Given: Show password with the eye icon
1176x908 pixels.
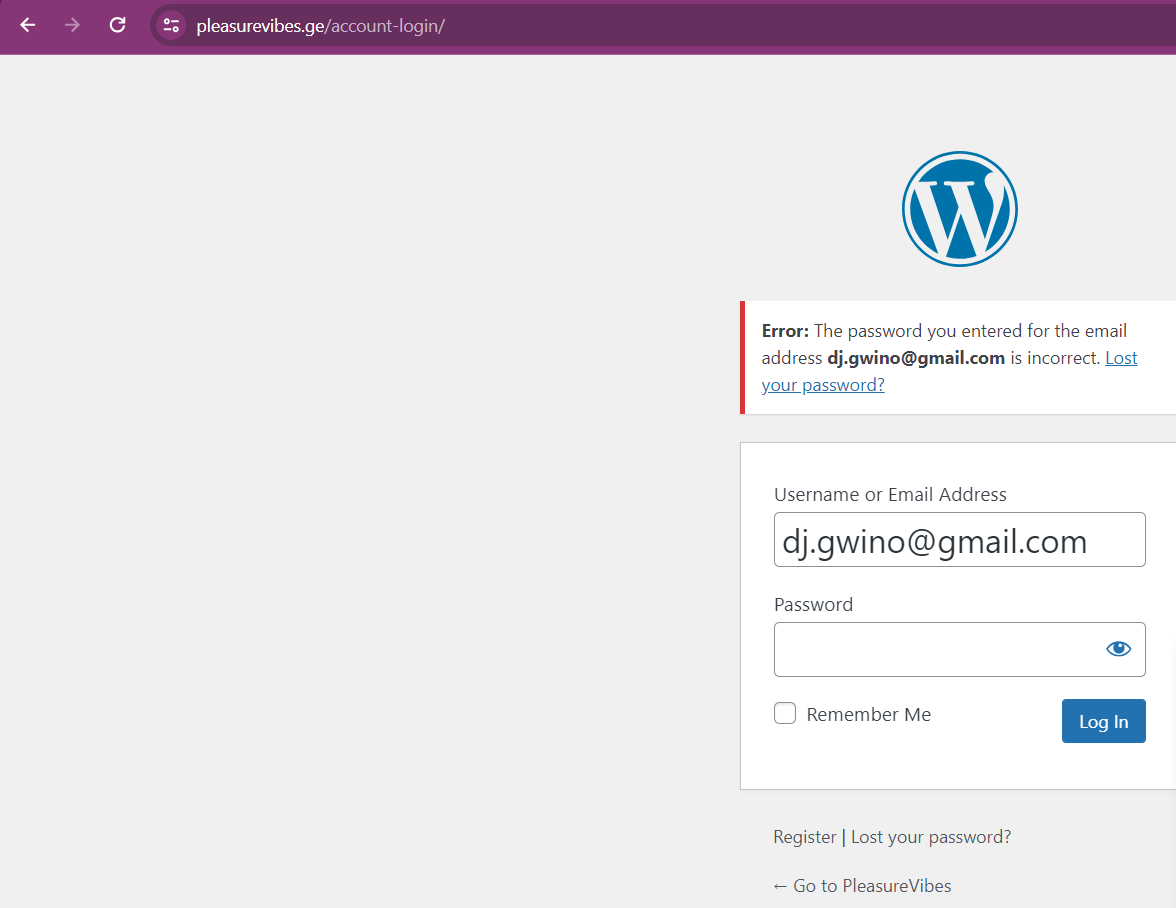Looking at the screenshot, I should (x=1118, y=649).
